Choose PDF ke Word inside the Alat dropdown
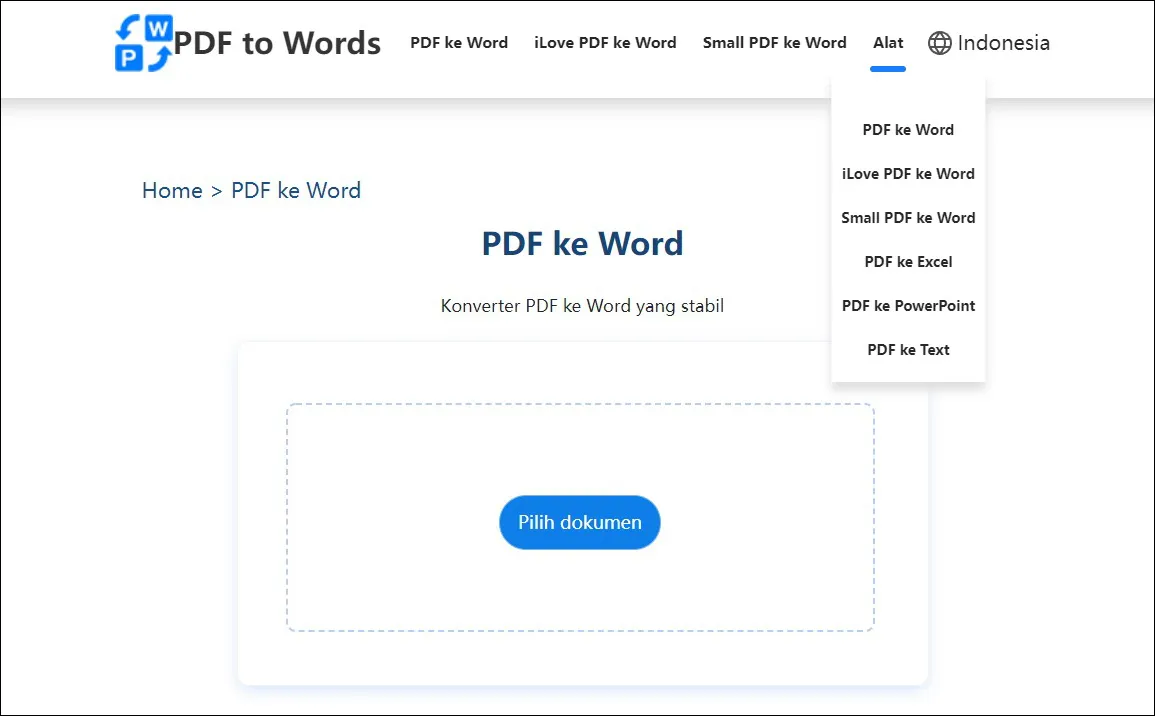The image size is (1155, 716). (x=908, y=129)
